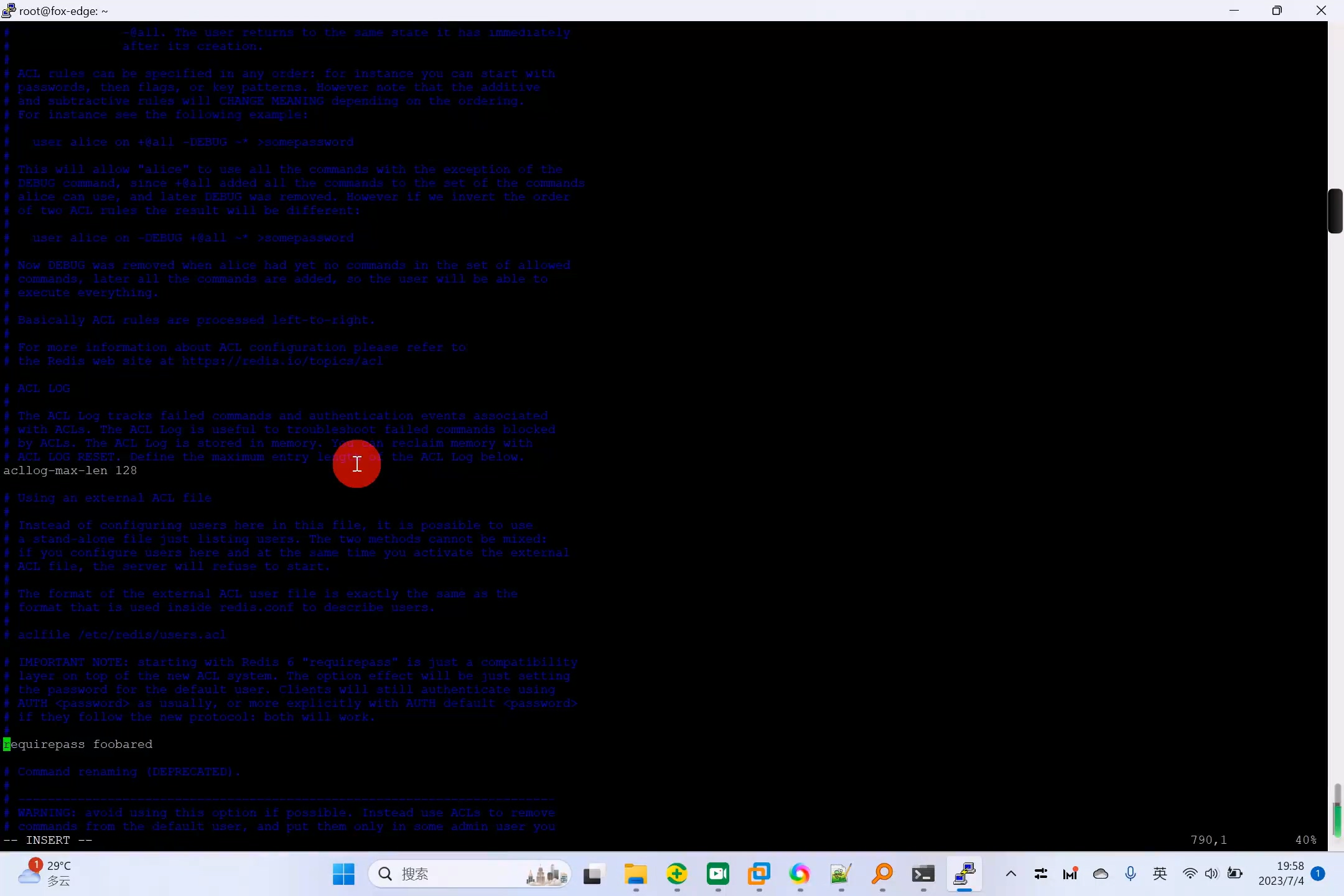Viewport: 1344px width, 896px height.
Task: Click the '40%' file position indicator
Action: point(1305,840)
